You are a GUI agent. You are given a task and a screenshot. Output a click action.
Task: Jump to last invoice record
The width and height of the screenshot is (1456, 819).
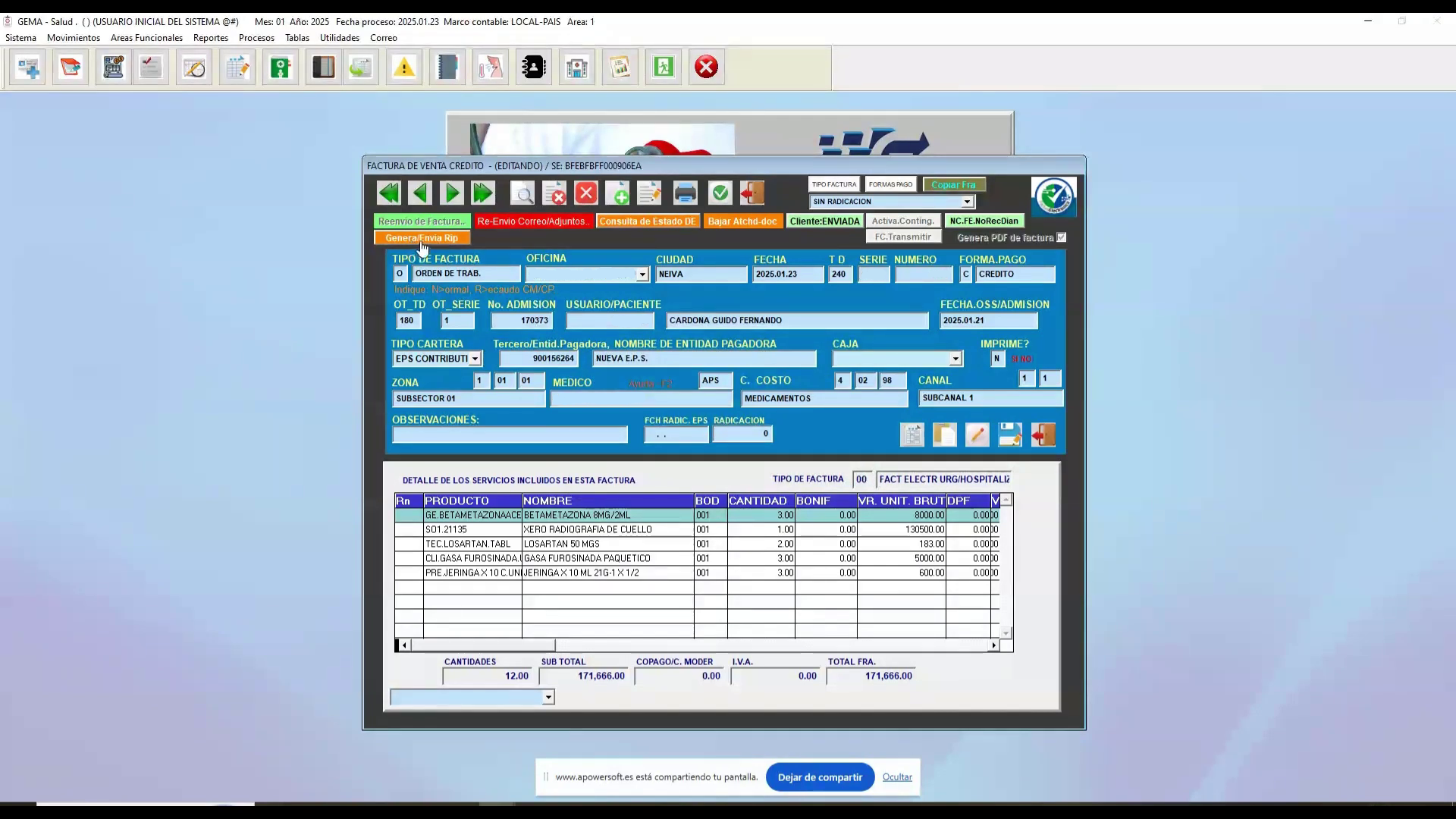click(483, 193)
